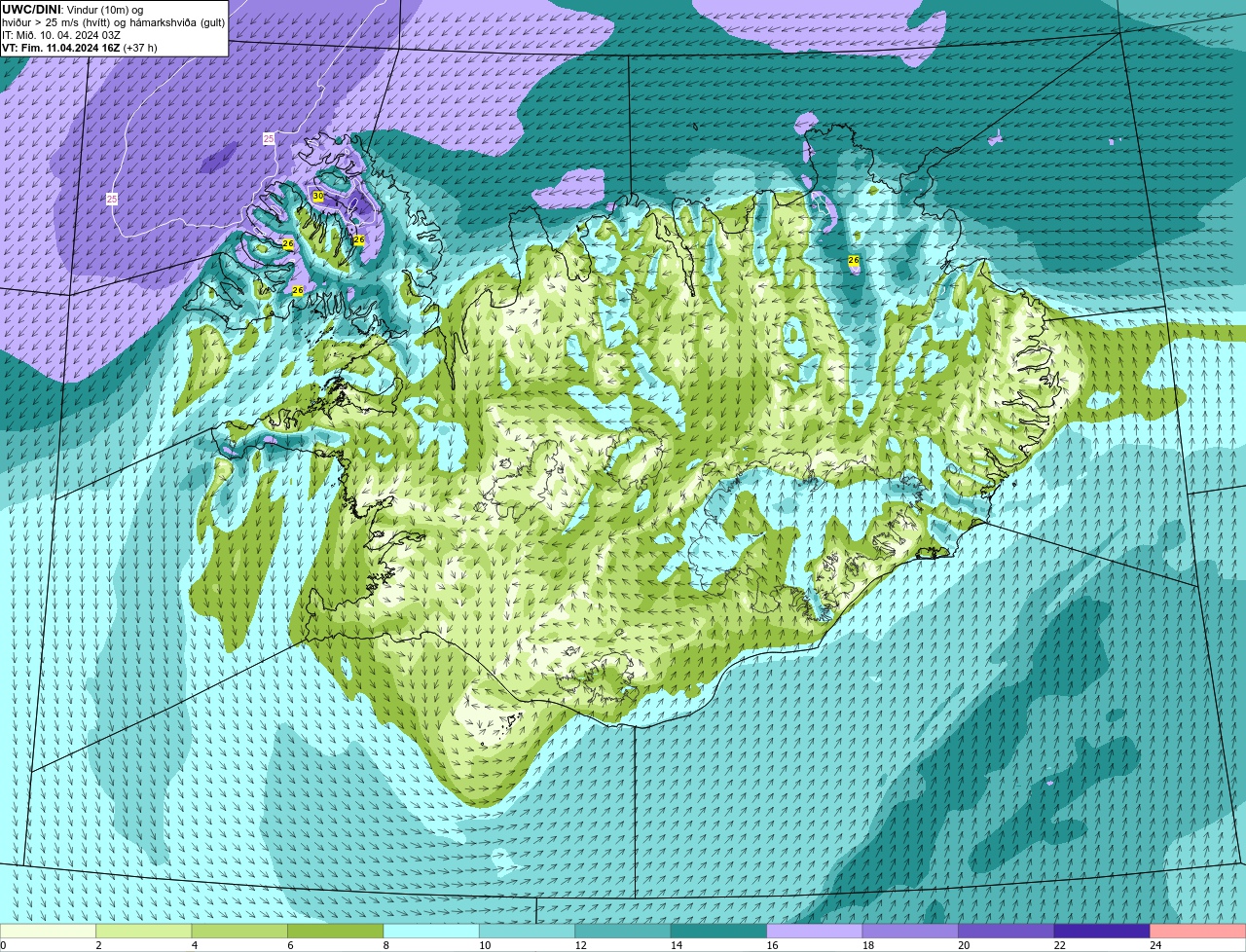1246x952 pixels.
Task: Click the legend scale label 6
Action: pyautogui.click(x=289, y=945)
